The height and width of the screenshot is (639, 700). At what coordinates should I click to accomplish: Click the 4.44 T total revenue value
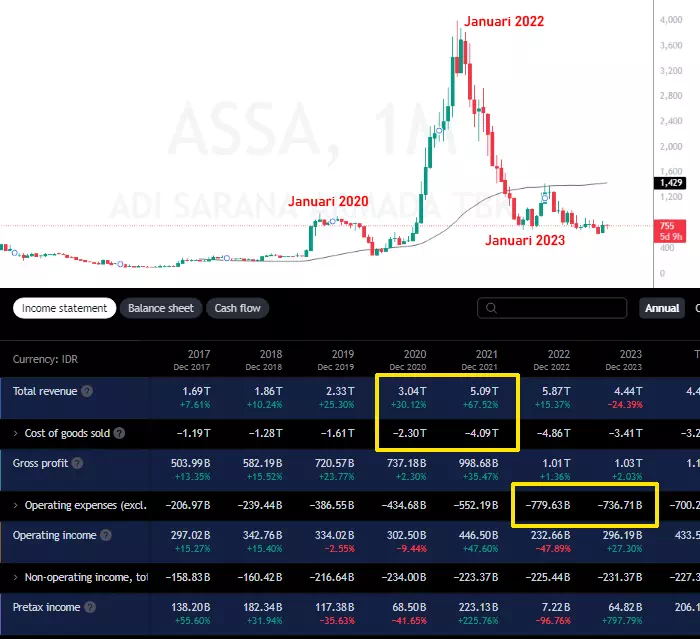[628, 392]
